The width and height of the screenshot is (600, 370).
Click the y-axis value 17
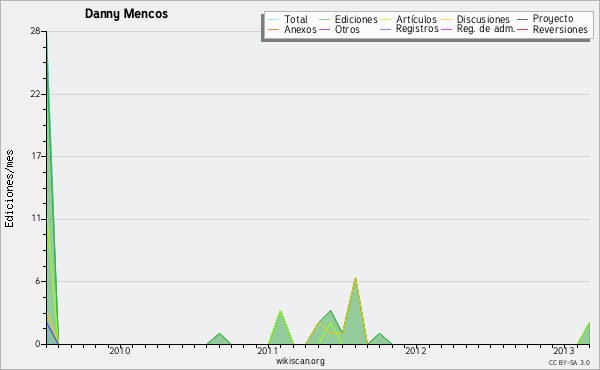tap(36, 156)
